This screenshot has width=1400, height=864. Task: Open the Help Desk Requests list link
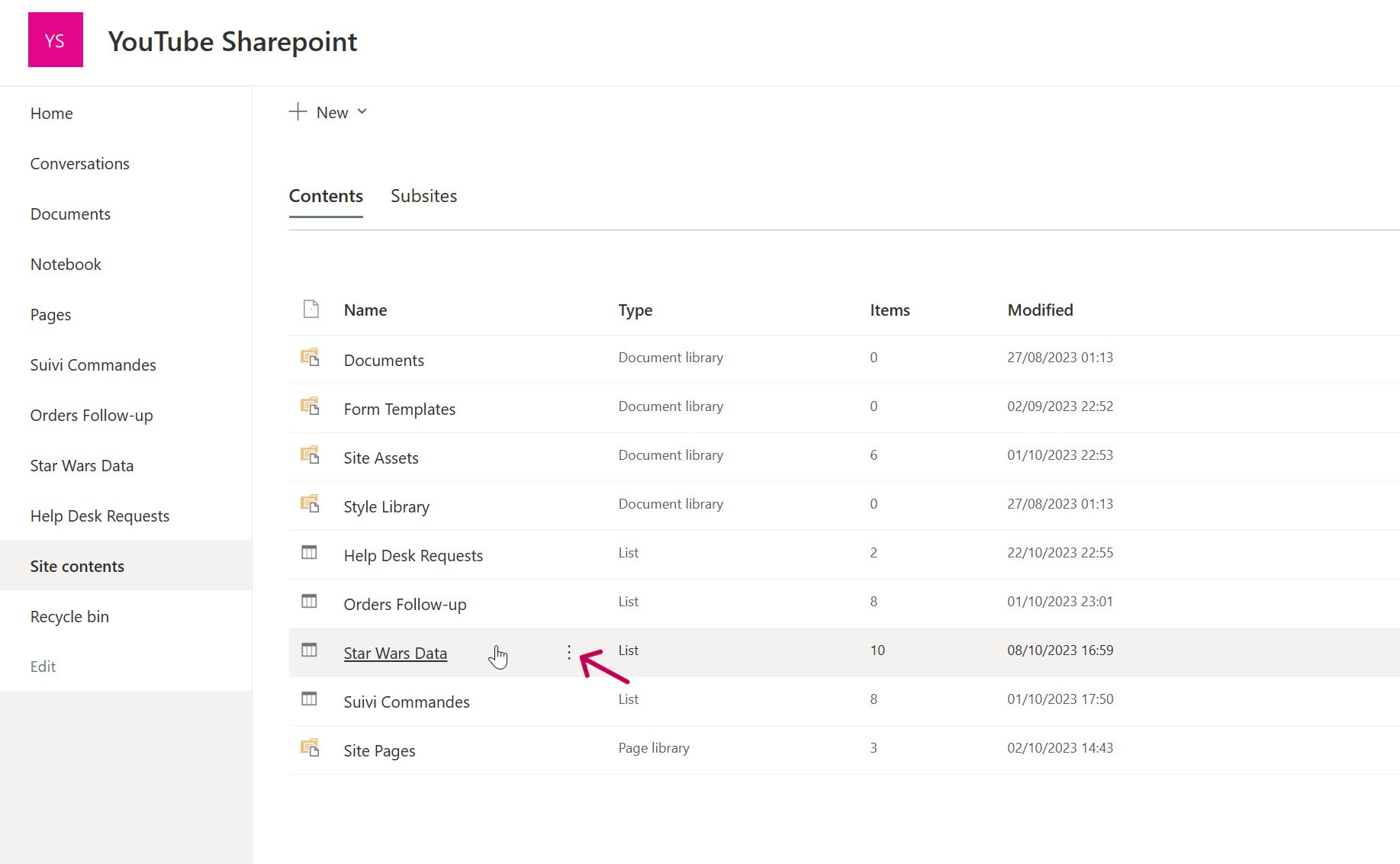[414, 556]
